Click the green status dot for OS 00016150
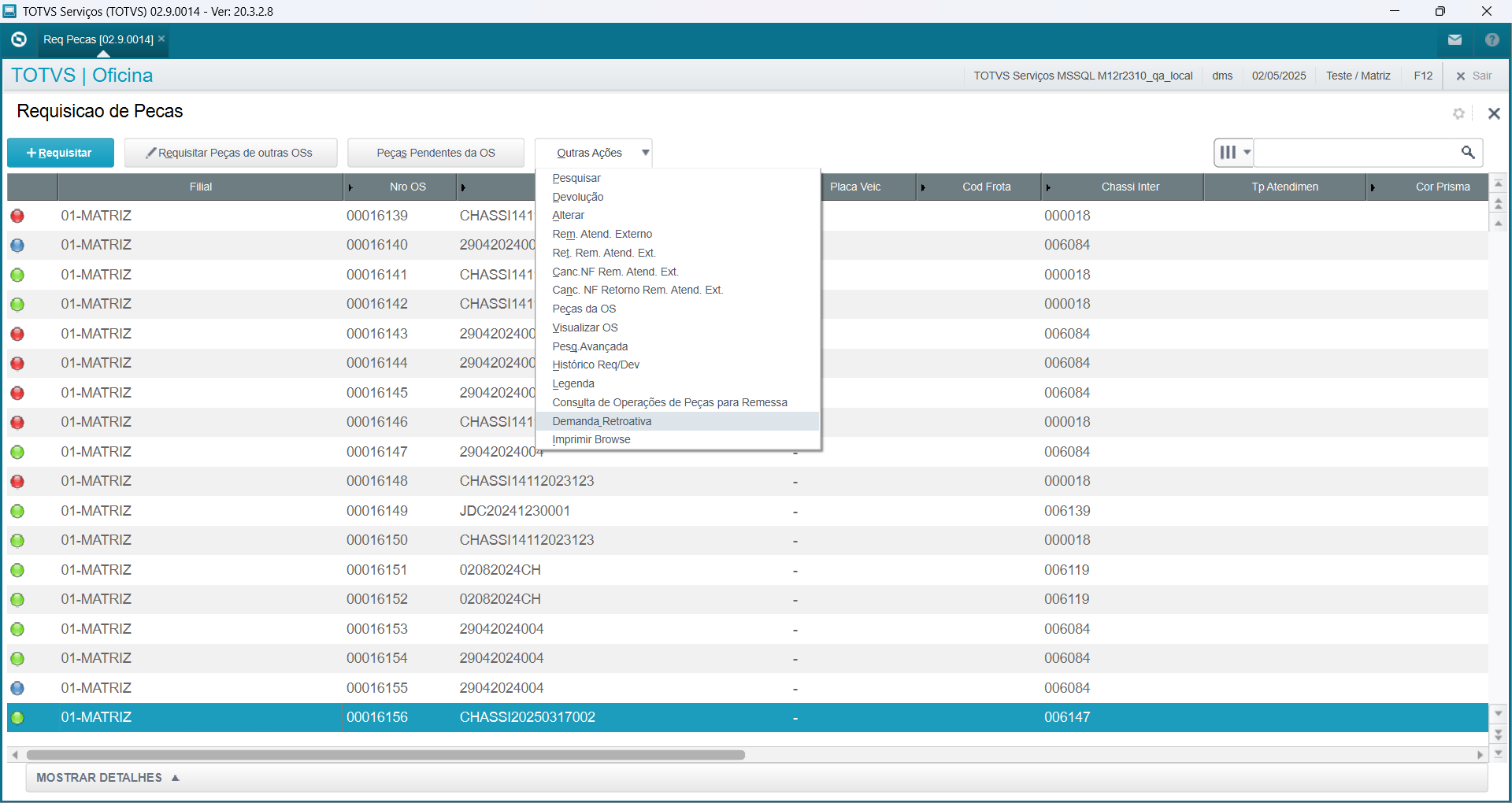 (x=17, y=541)
